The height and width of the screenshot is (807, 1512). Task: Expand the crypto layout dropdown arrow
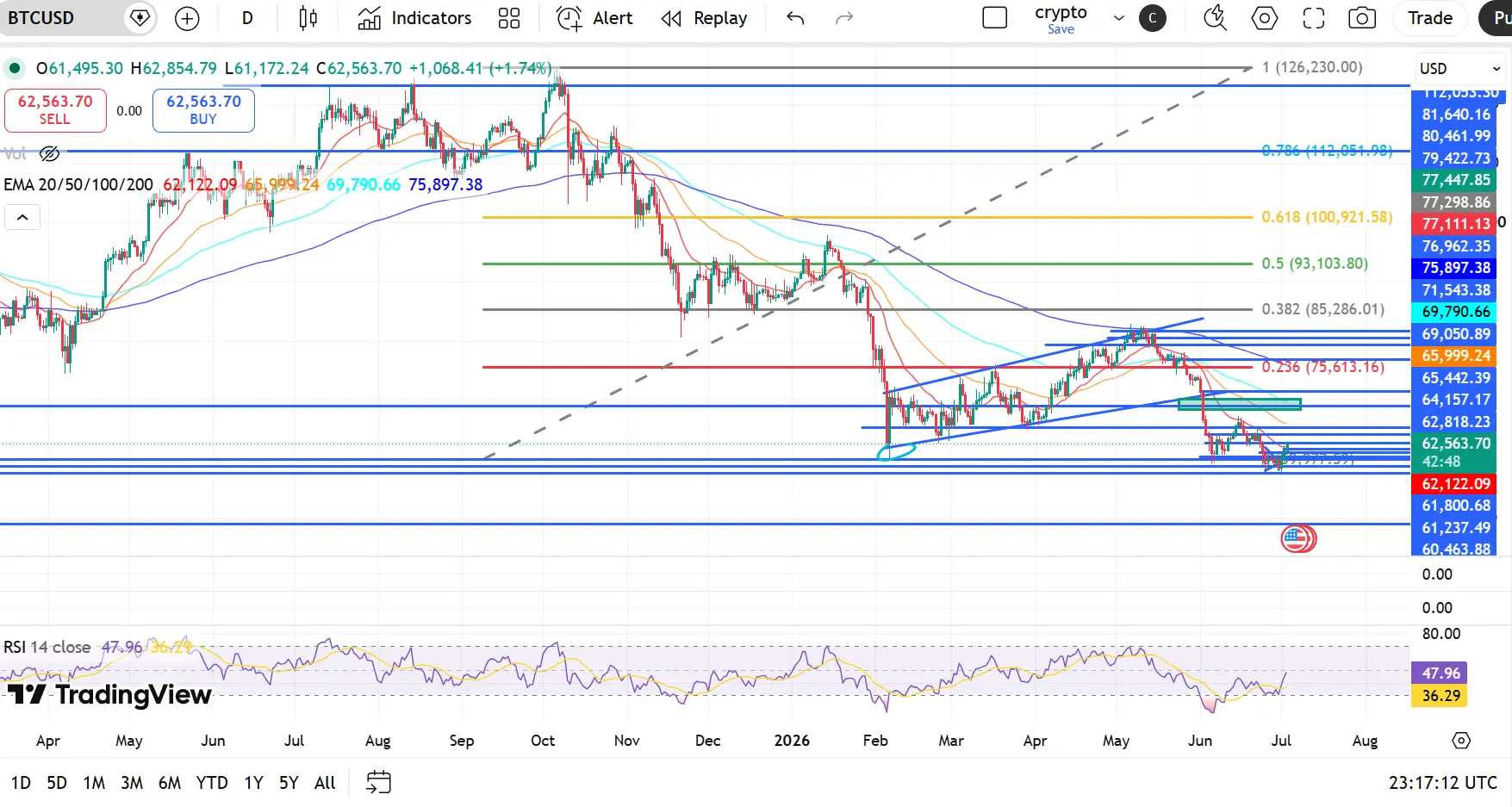[1119, 18]
